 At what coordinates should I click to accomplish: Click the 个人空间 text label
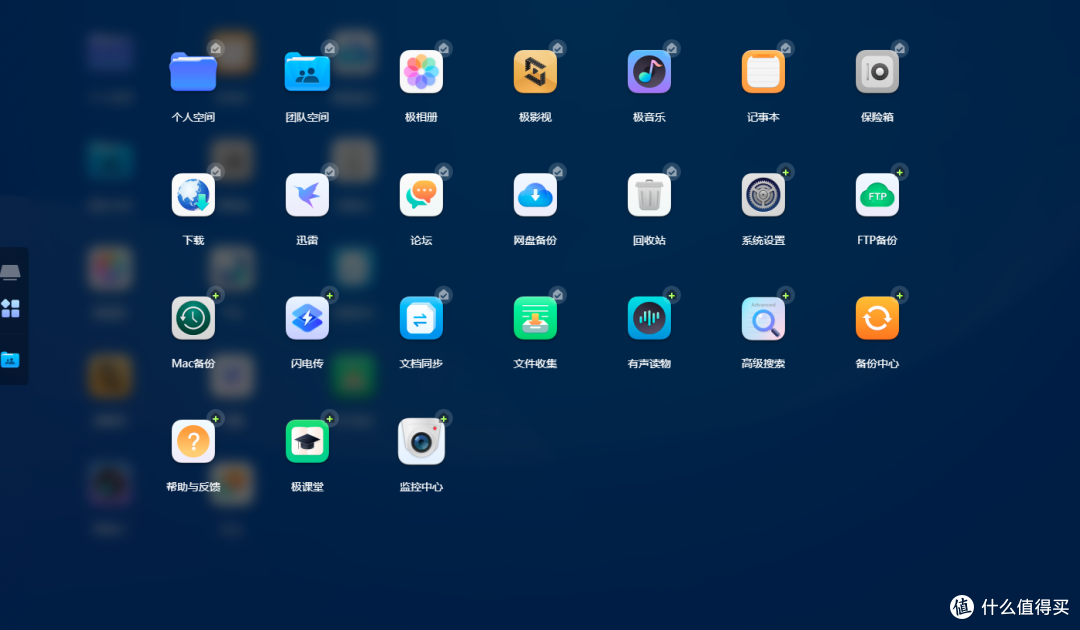(x=193, y=117)
